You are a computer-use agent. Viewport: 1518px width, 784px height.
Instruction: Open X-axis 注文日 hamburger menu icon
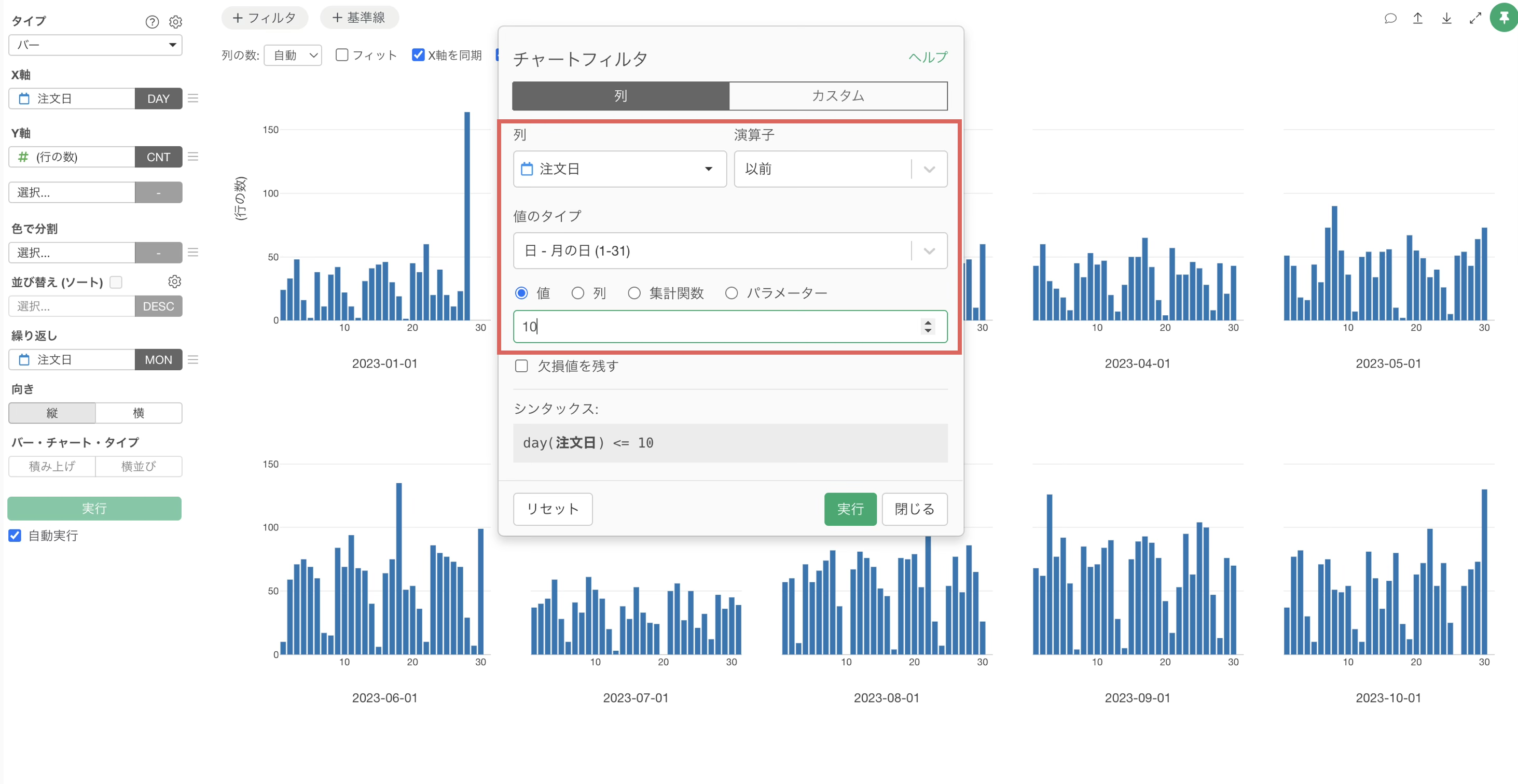[x=194, y=99]
